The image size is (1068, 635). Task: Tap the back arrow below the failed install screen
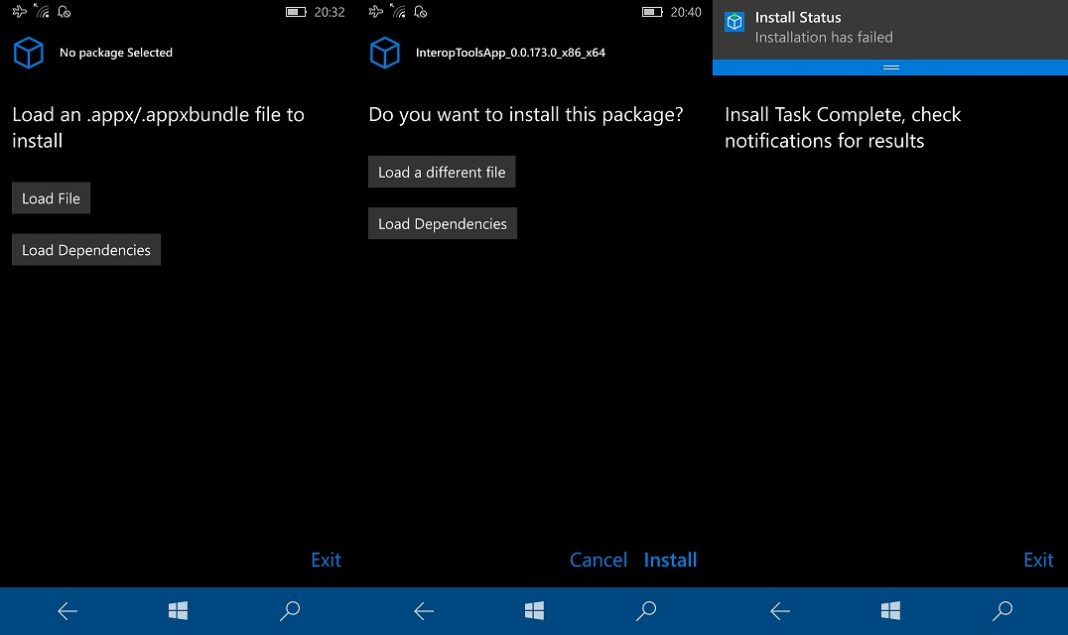tap(779, 610)
